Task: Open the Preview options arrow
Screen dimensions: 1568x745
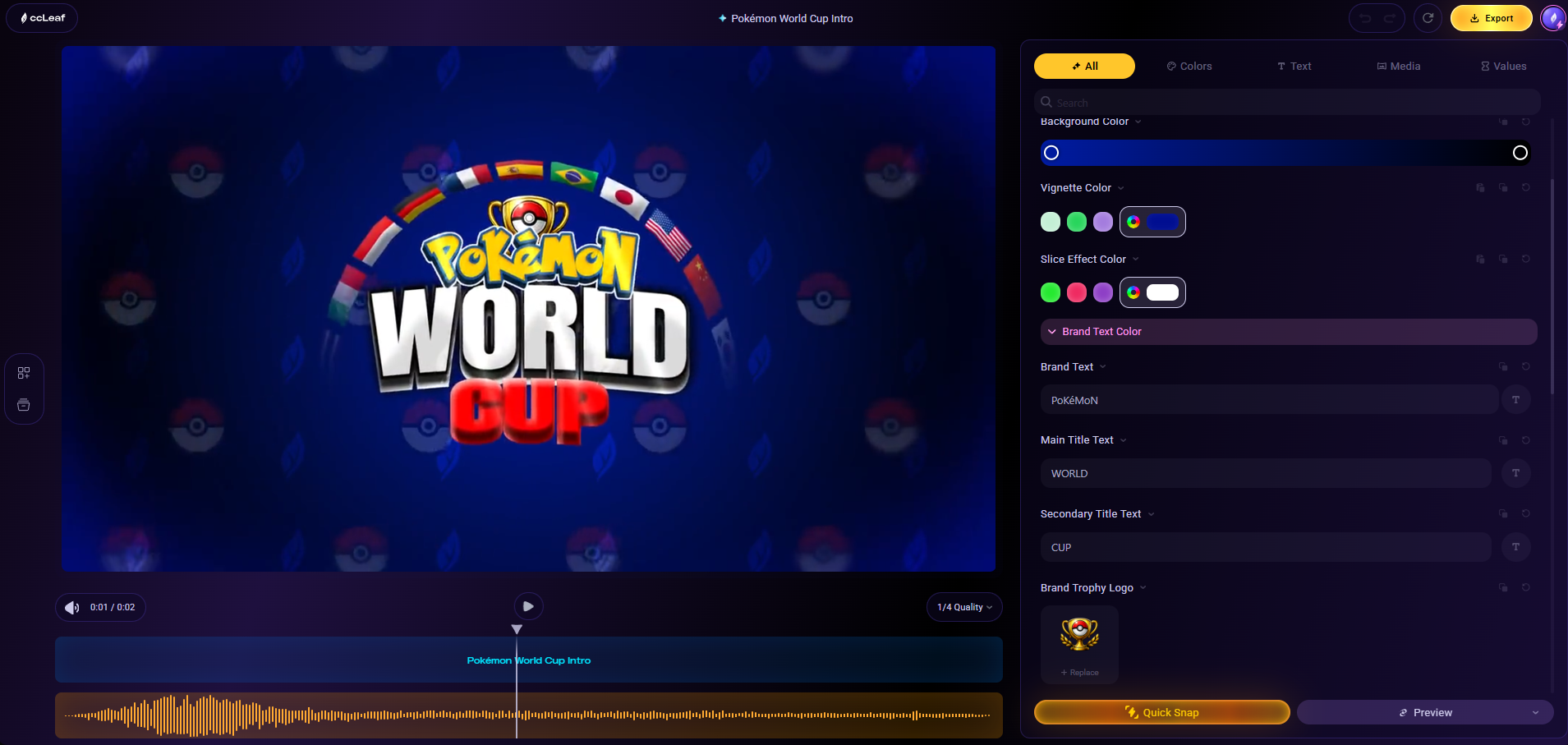Action: coord(1535,713)
